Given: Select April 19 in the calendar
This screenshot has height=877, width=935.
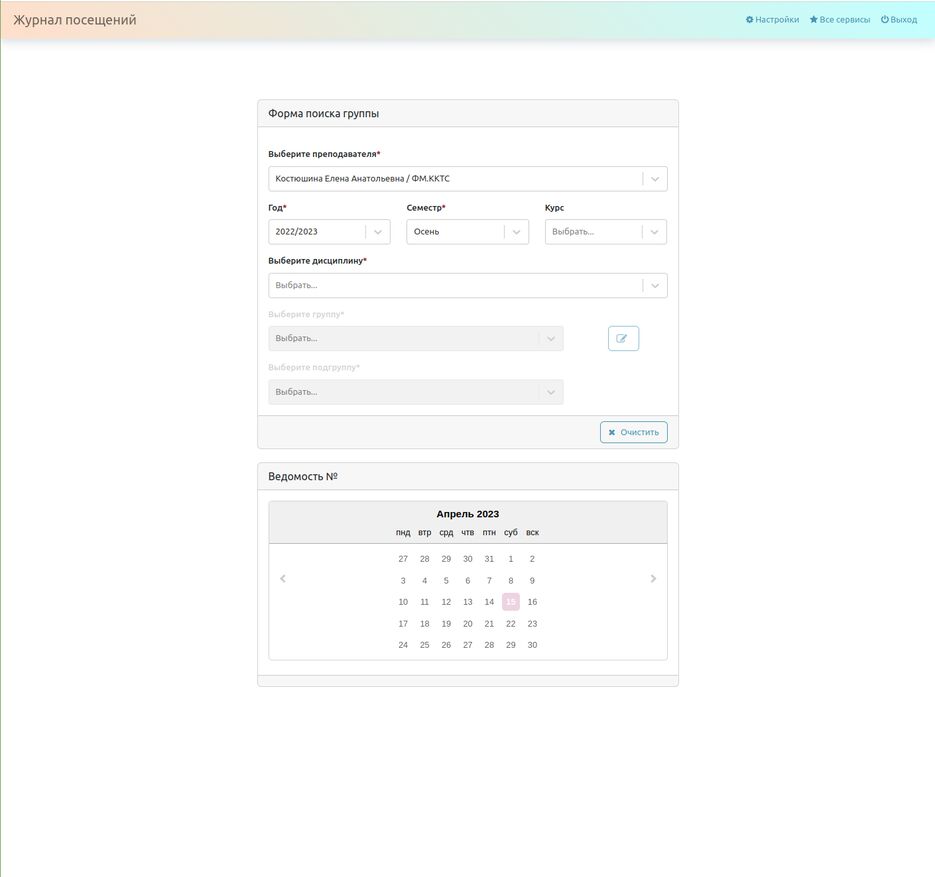Looking at the screenshot, I should tap(446, 624).
